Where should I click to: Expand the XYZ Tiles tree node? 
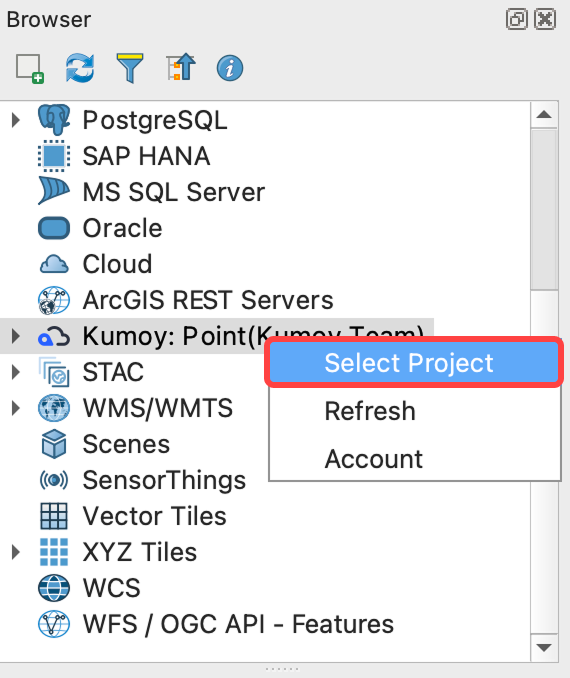tap(16, 552)
